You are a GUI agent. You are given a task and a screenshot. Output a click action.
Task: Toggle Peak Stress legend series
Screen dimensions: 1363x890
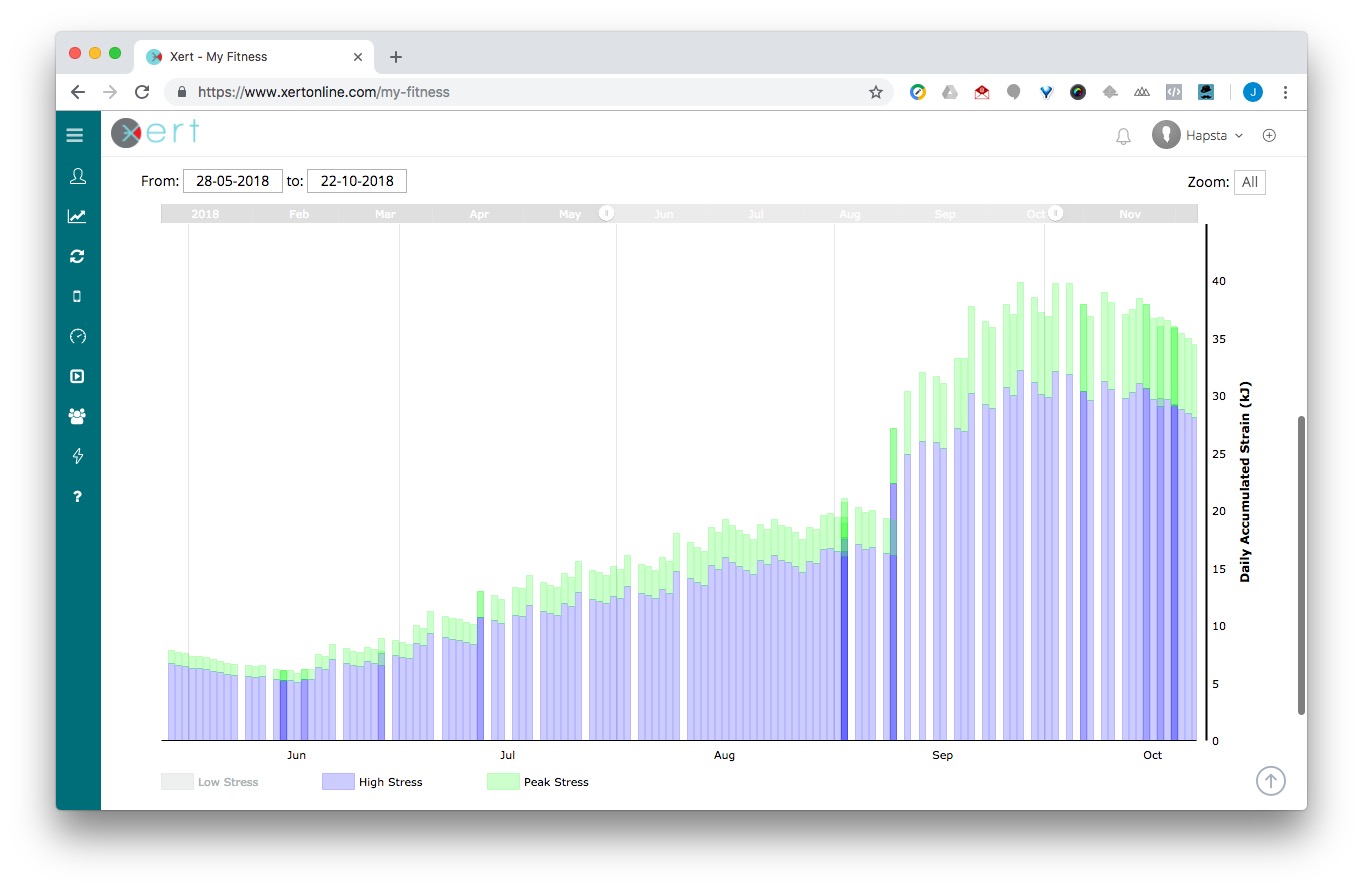coord(538,782)
